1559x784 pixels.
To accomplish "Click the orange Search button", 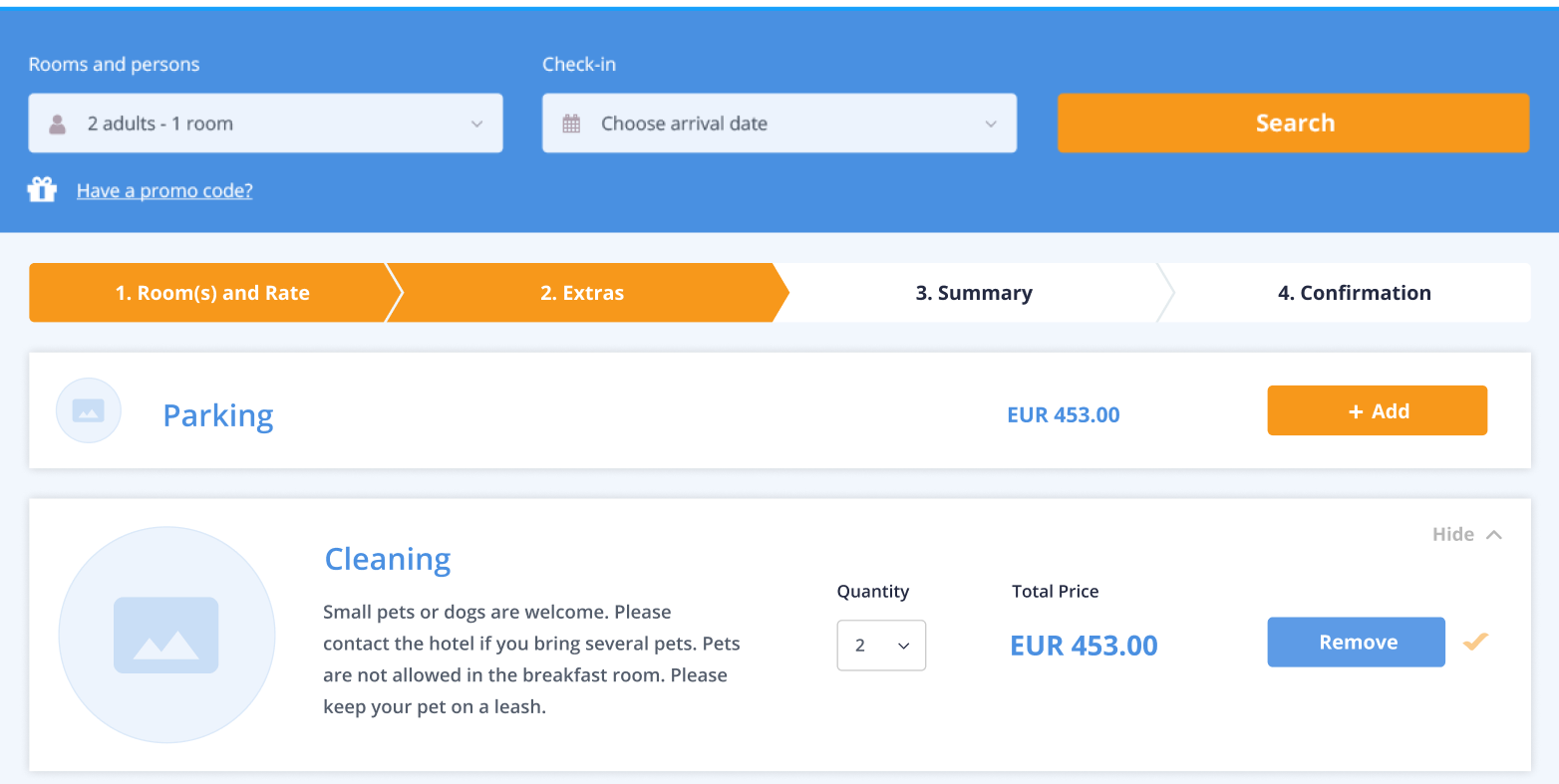I will pyautogui.click(x=1293, y=123).
